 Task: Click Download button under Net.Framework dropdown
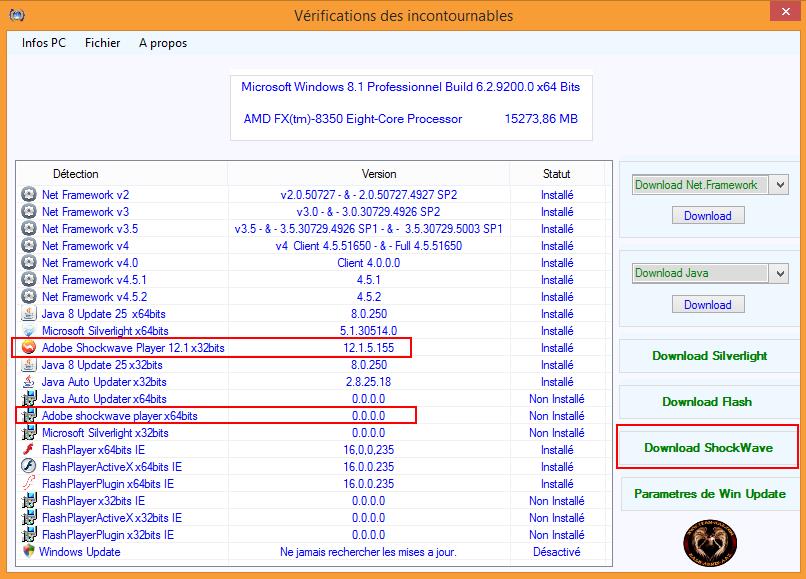708,215
